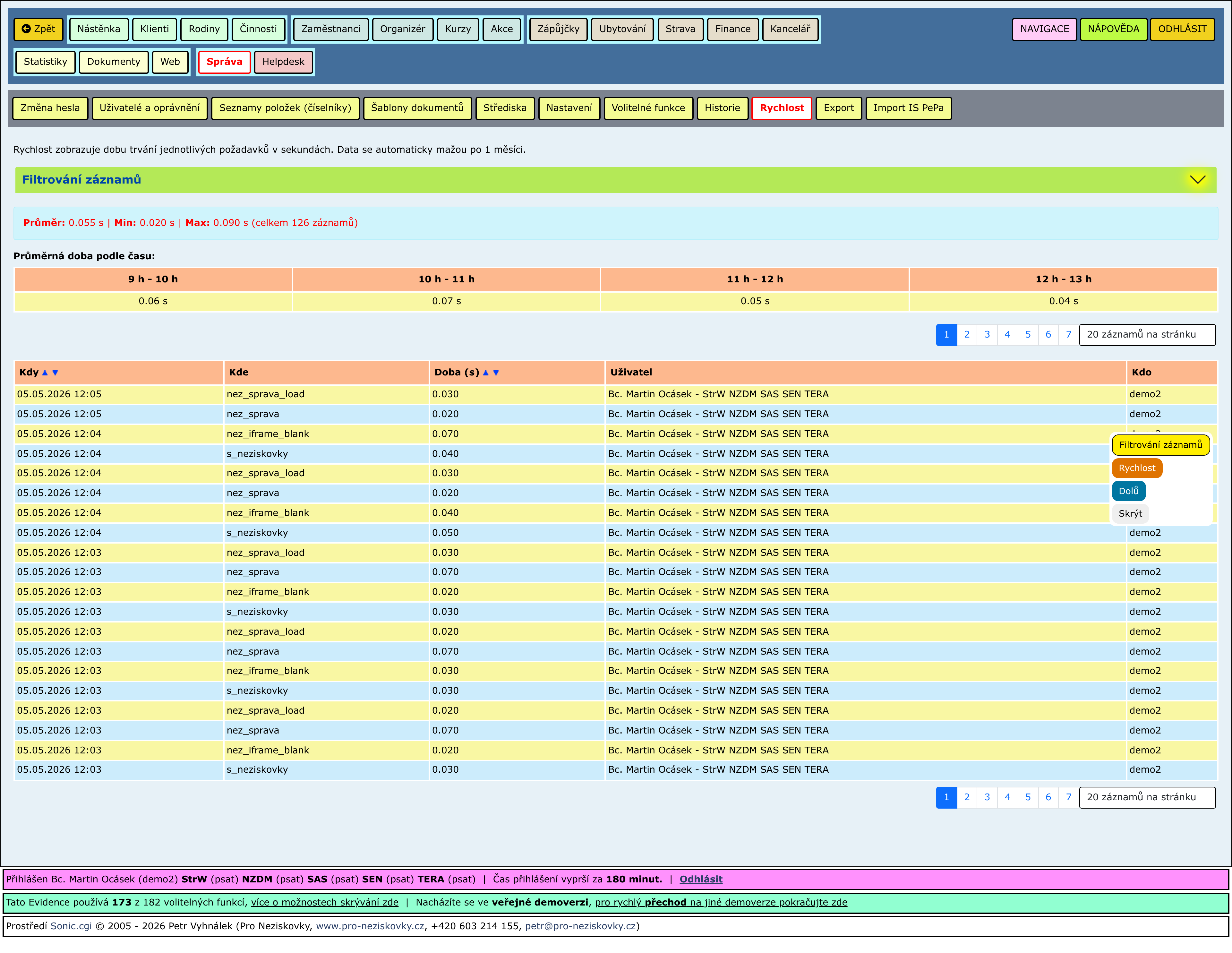Open bottom 20 záznamů na stránku dropdown

point(1147,797)
